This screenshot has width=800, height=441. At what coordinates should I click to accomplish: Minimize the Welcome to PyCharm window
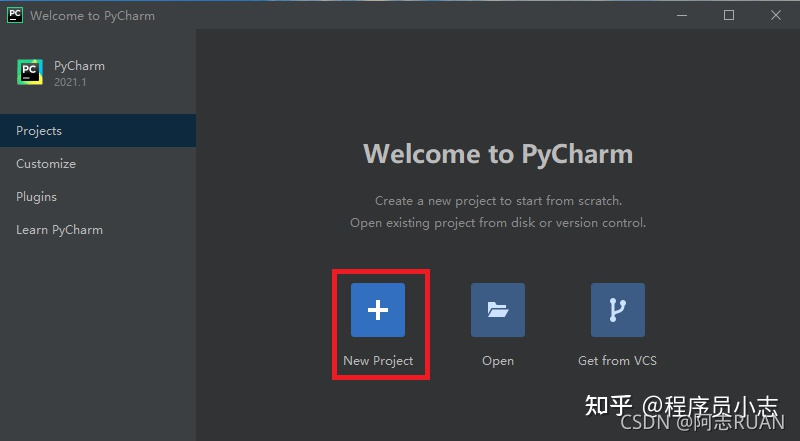click(x=682, y=15)
